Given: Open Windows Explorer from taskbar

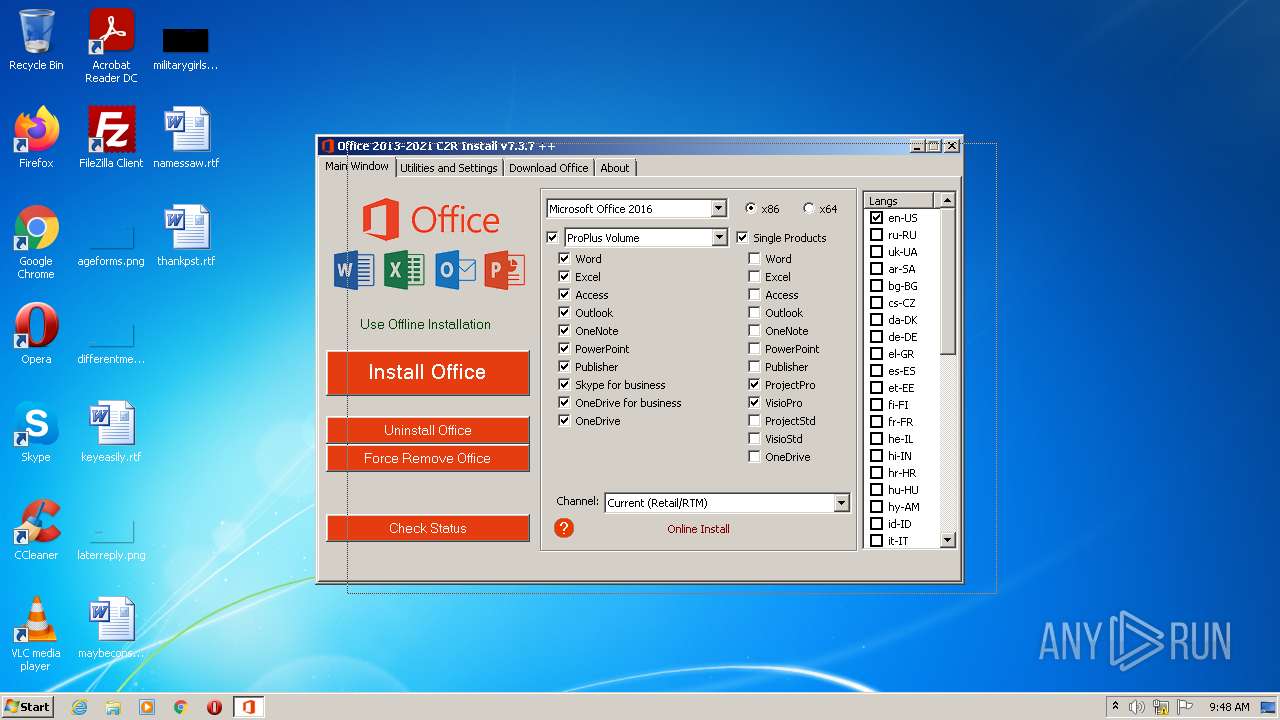Looking at the screenshot, I should (x=113, y=707).
